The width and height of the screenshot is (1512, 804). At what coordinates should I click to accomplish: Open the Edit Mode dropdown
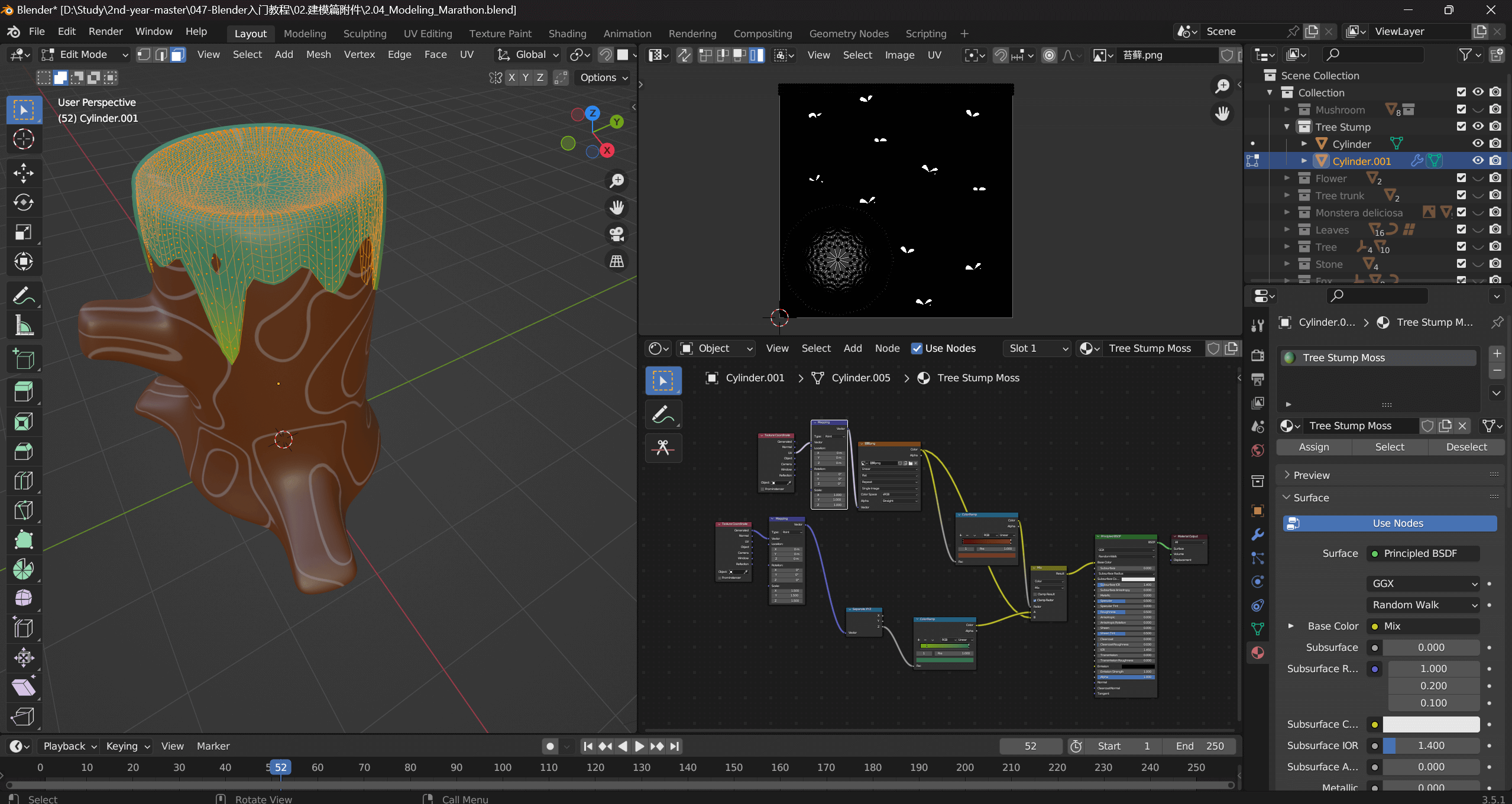(84, 55)
